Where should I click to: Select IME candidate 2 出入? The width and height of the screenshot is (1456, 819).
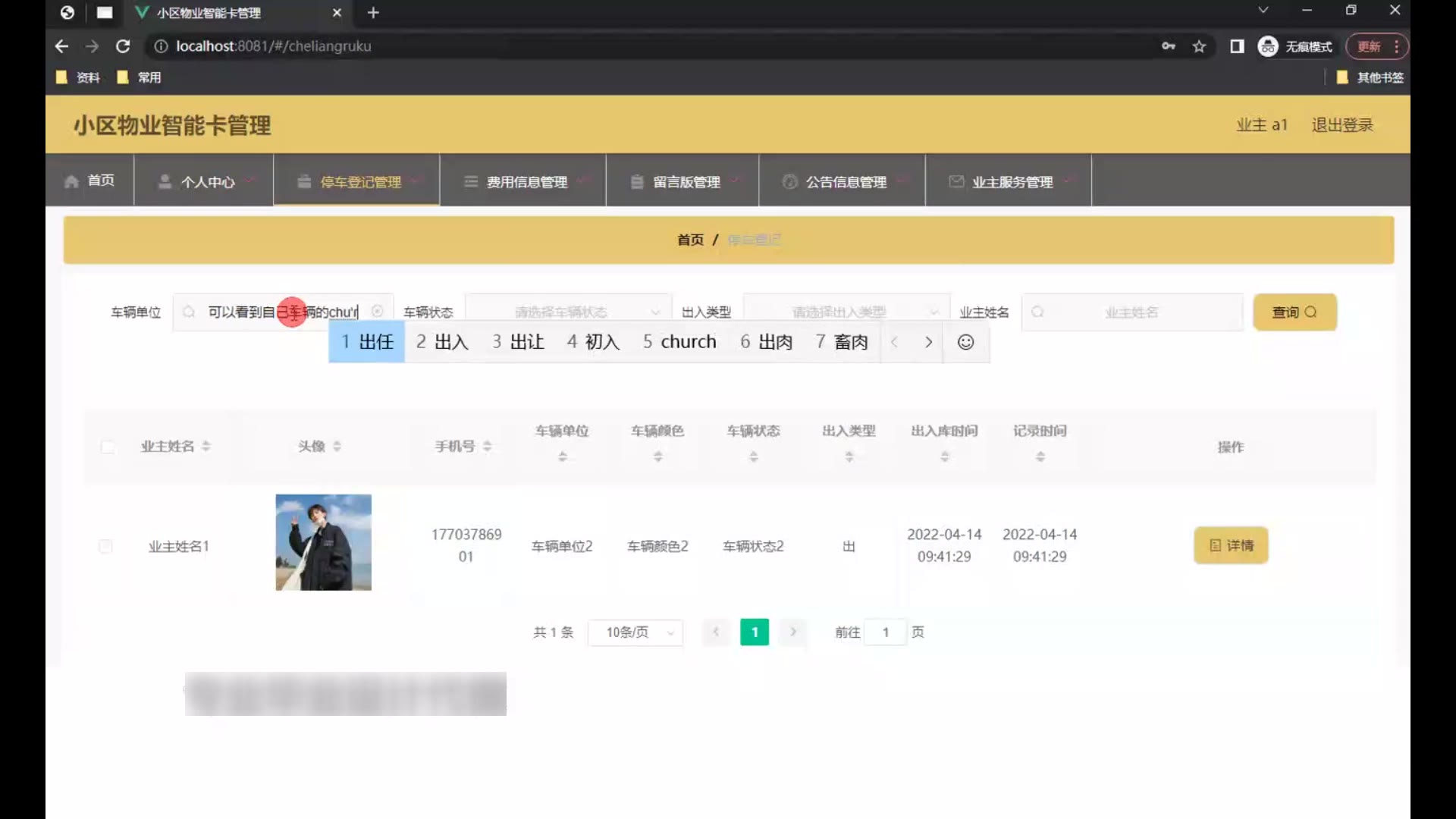click(442, 342)
